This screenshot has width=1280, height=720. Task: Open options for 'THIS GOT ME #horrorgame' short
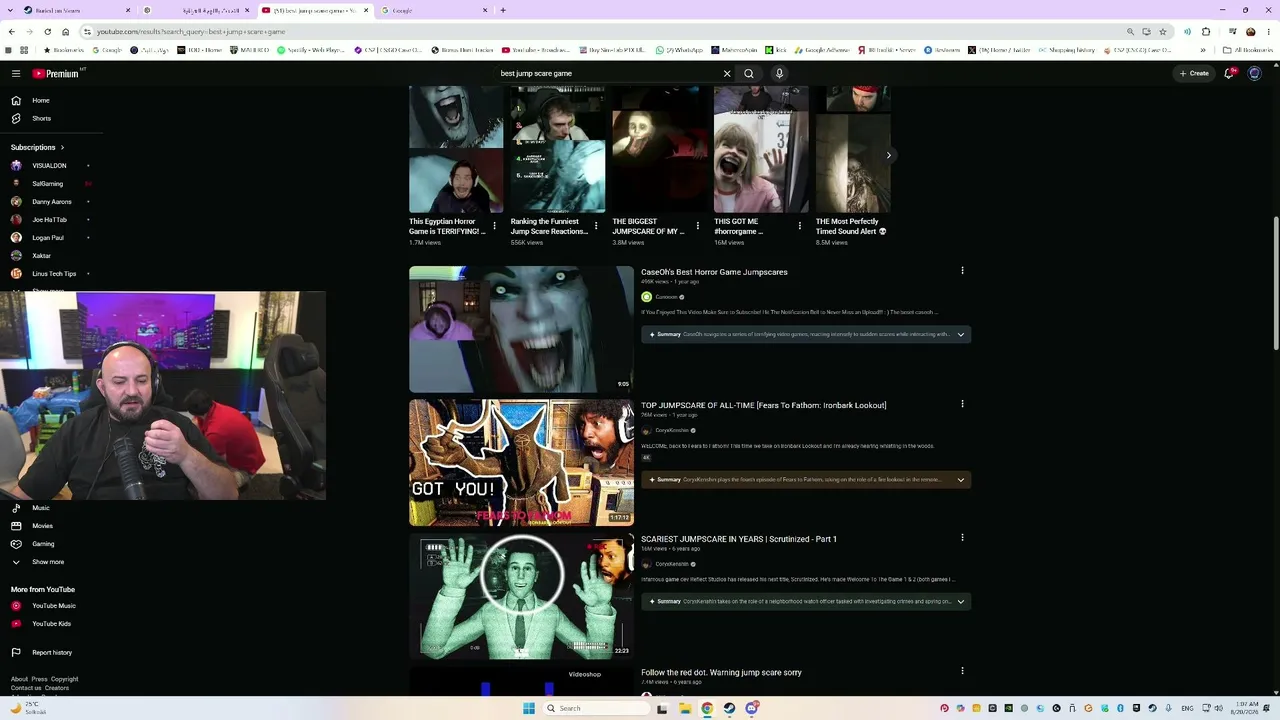pyautogui.click(x=800, y=226)
